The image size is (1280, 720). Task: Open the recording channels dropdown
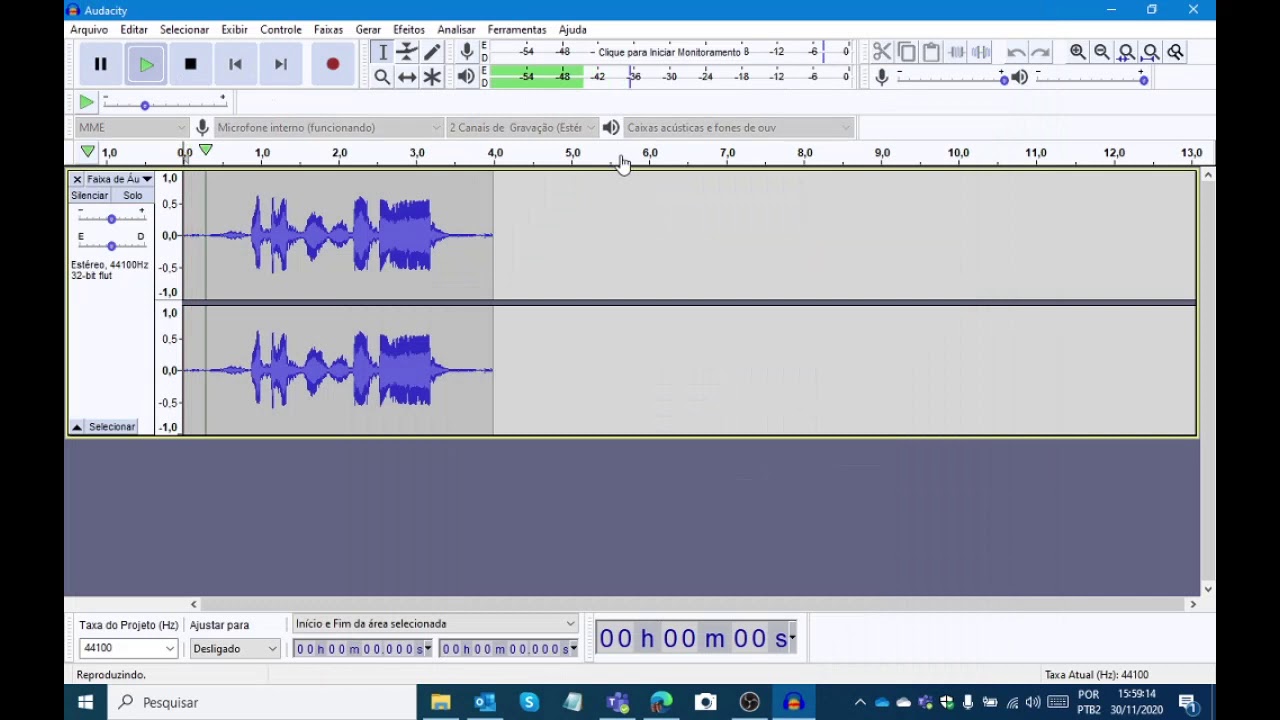pos(522,127)
